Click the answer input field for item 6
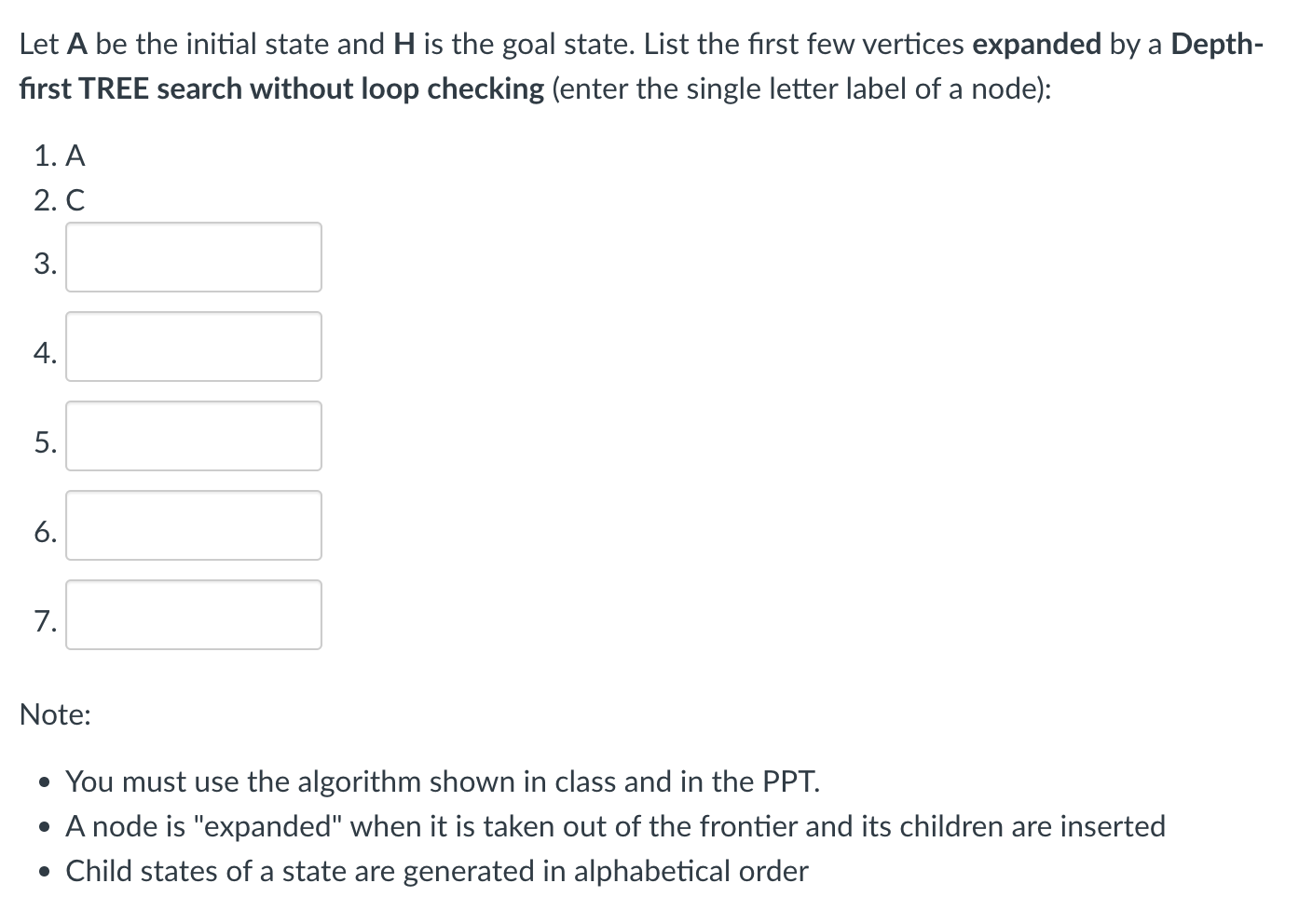This screenshot has width=1299, height=924. 193,525
